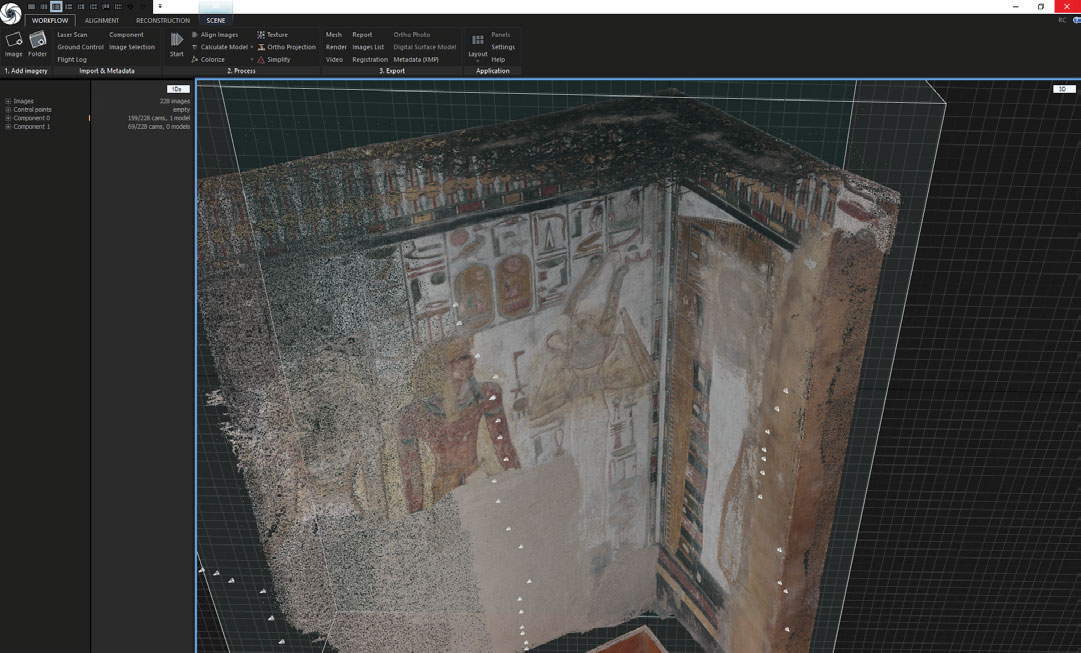
Task: Select the highlighted layout preset in title bar
Action: (x=56, y=6)
